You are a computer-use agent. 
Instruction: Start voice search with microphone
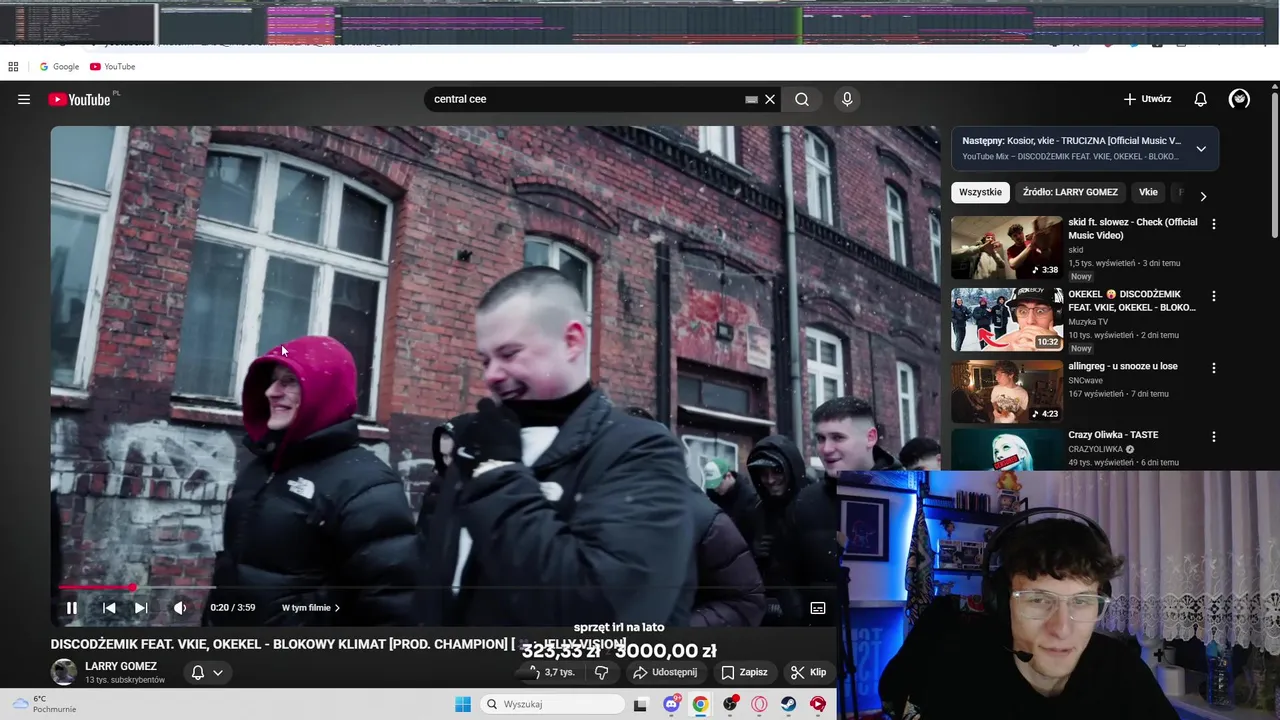click(847, 99)
